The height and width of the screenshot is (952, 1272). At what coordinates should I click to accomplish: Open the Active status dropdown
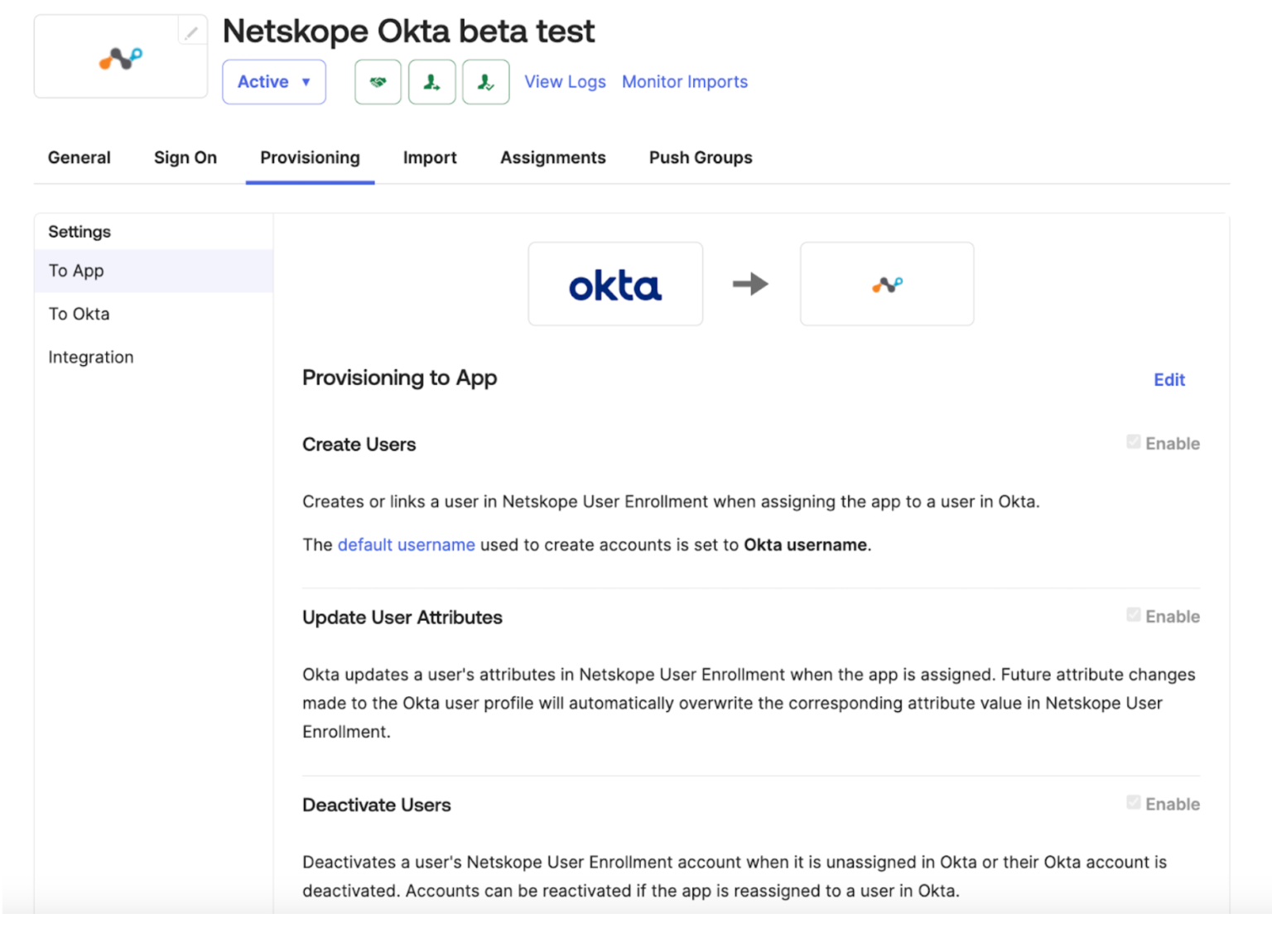273,82
